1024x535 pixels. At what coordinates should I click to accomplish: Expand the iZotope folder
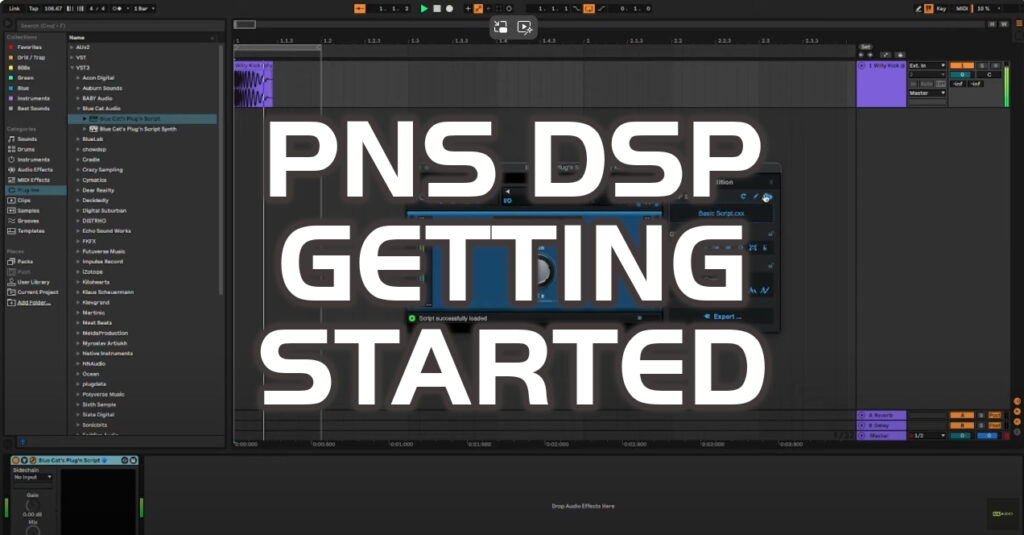78,272
